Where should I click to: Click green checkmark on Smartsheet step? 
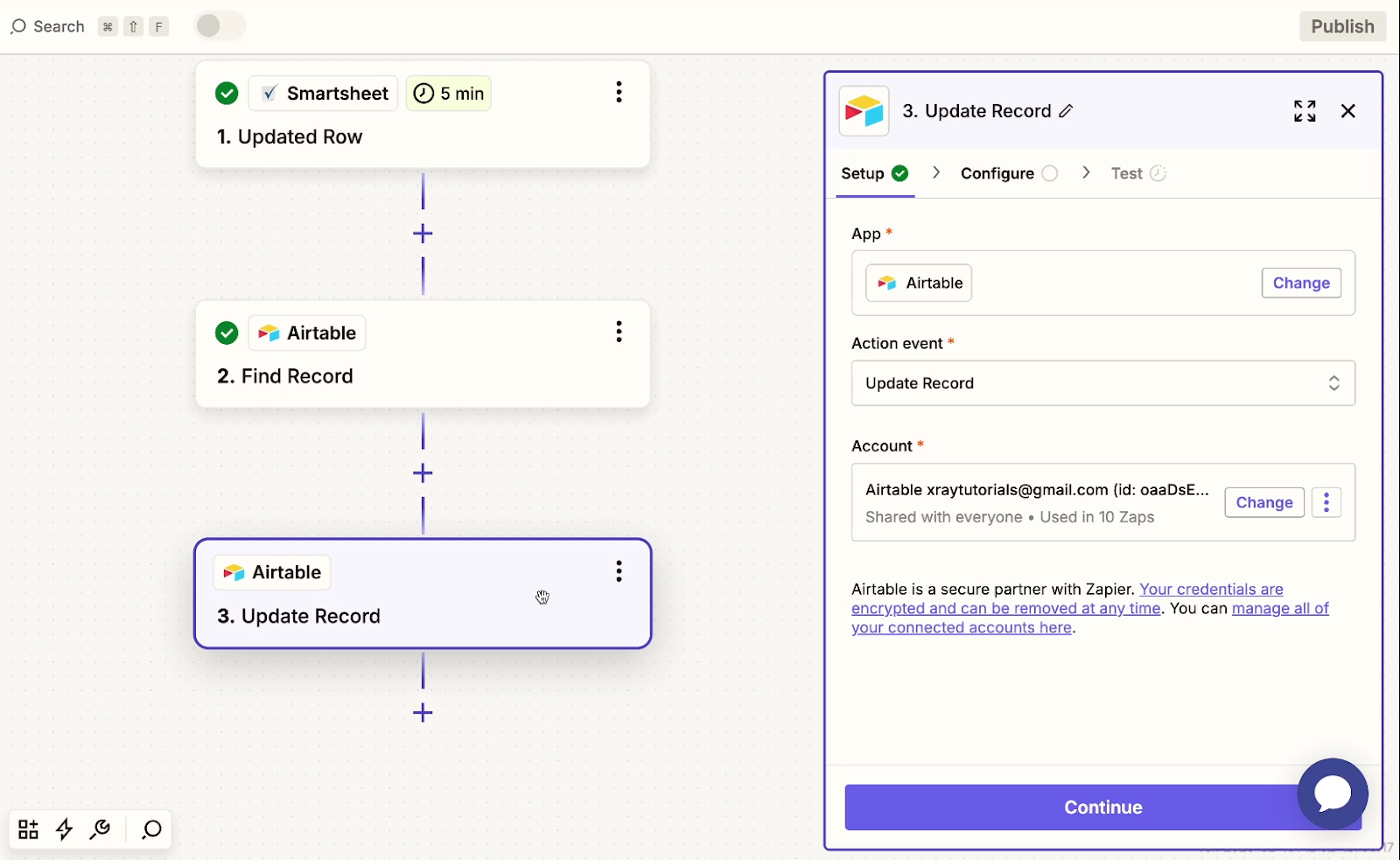(227, 94)
